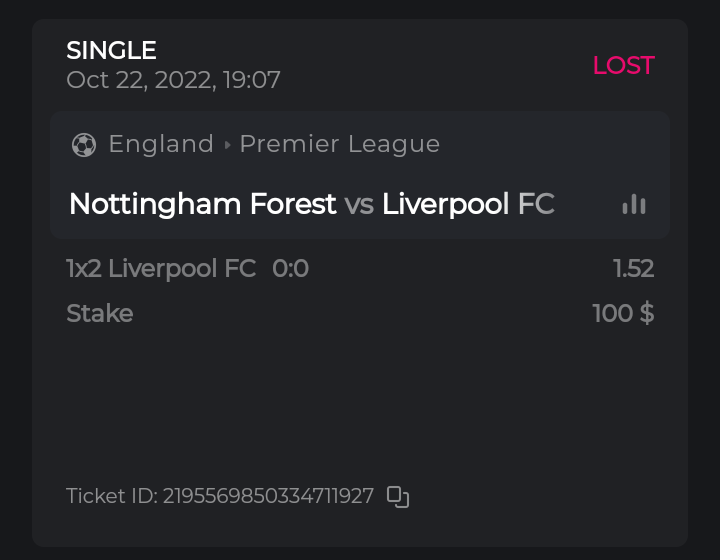Viewport: 720px width, 560px height.
Task: Click the LOST status label
Action: point(623,66)
